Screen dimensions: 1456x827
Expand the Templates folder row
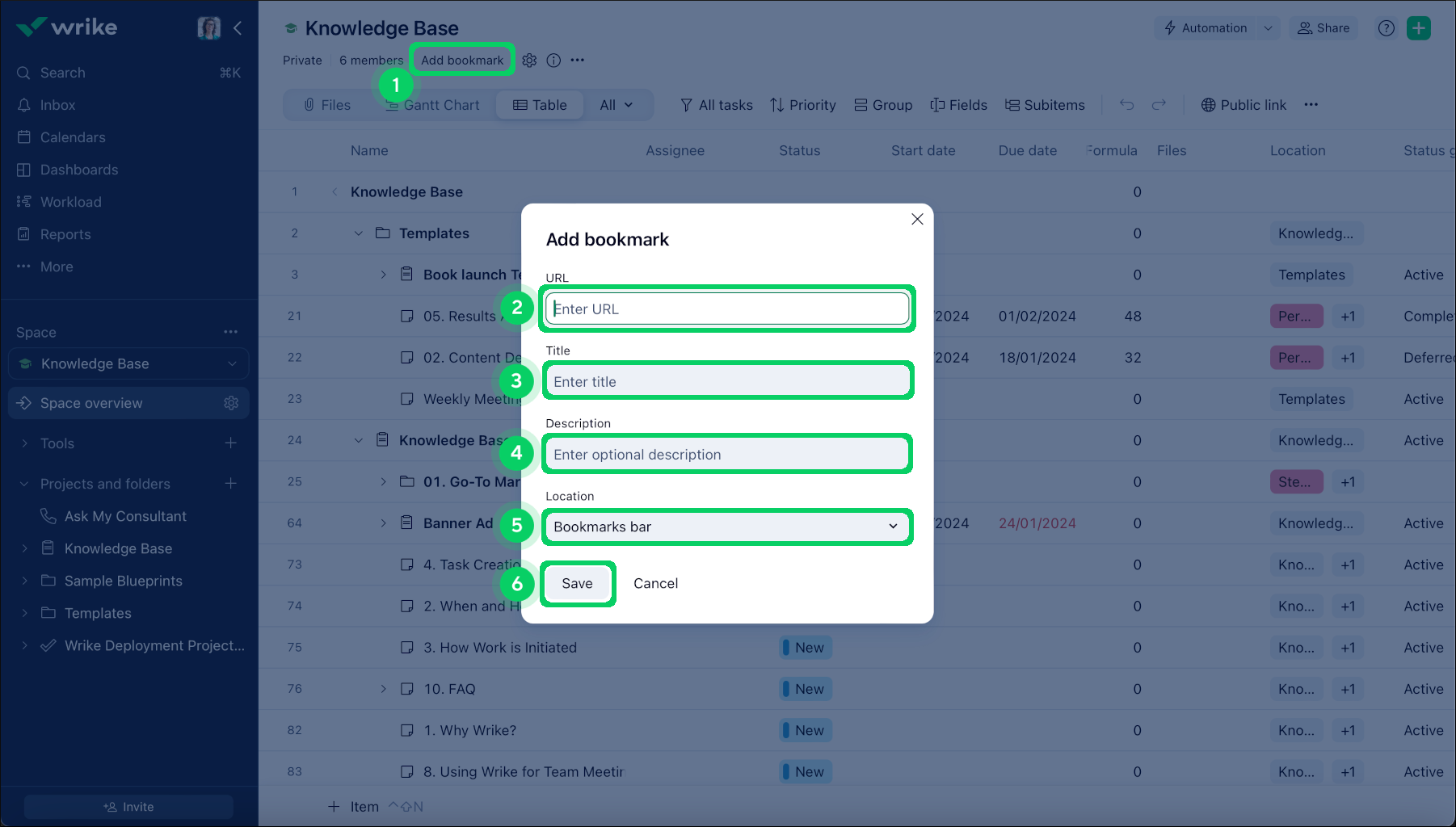(x=359, y=233)
